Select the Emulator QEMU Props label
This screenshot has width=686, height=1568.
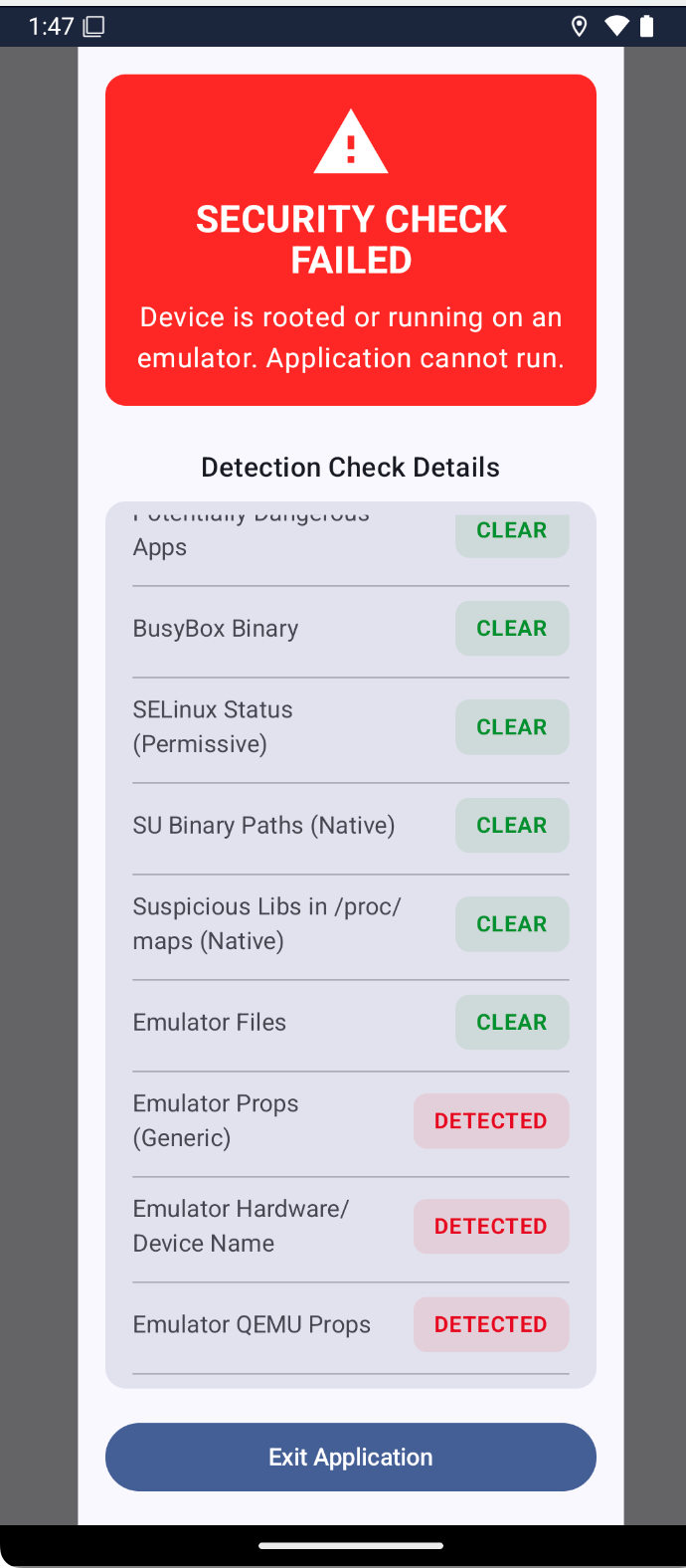(252, 1325)
